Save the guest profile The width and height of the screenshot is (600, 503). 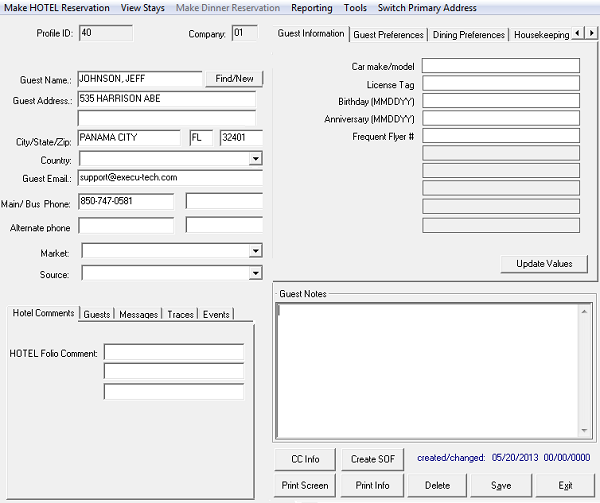(x=501, y=485)
